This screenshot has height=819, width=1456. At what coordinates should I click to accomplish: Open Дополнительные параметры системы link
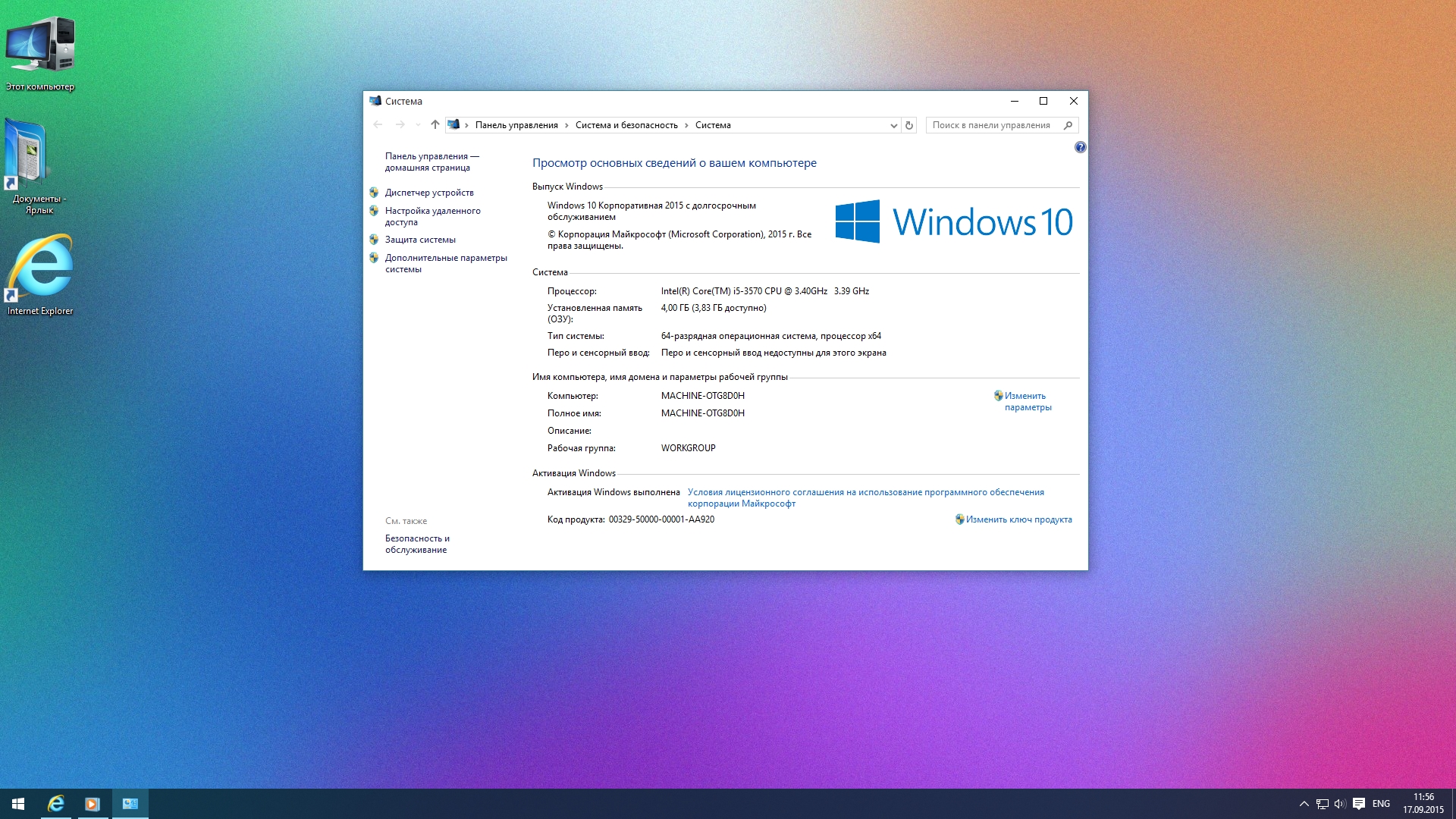pyautogui.click(x=446, y=263)
